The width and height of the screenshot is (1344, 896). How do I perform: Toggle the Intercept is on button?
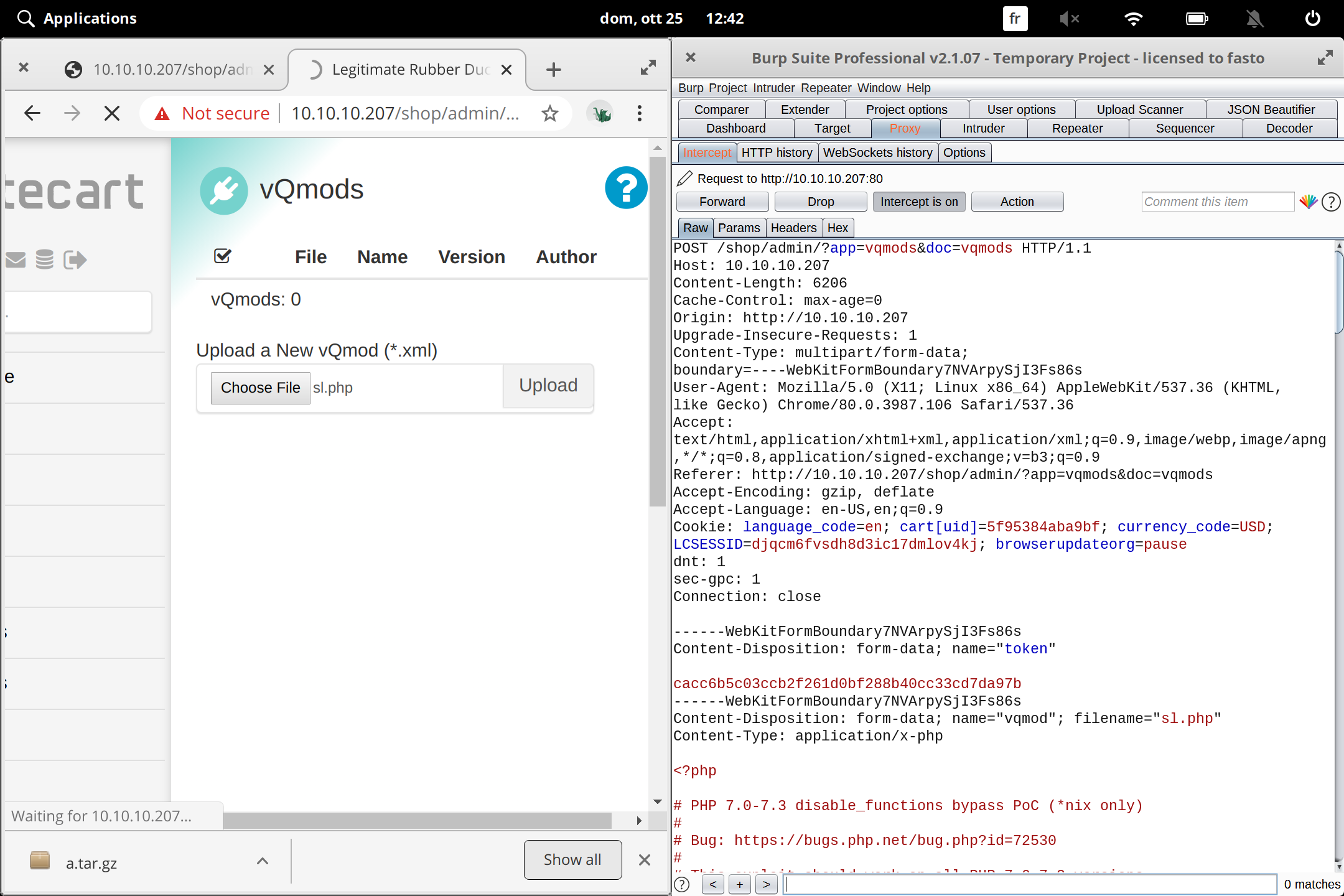coord(918,202)
